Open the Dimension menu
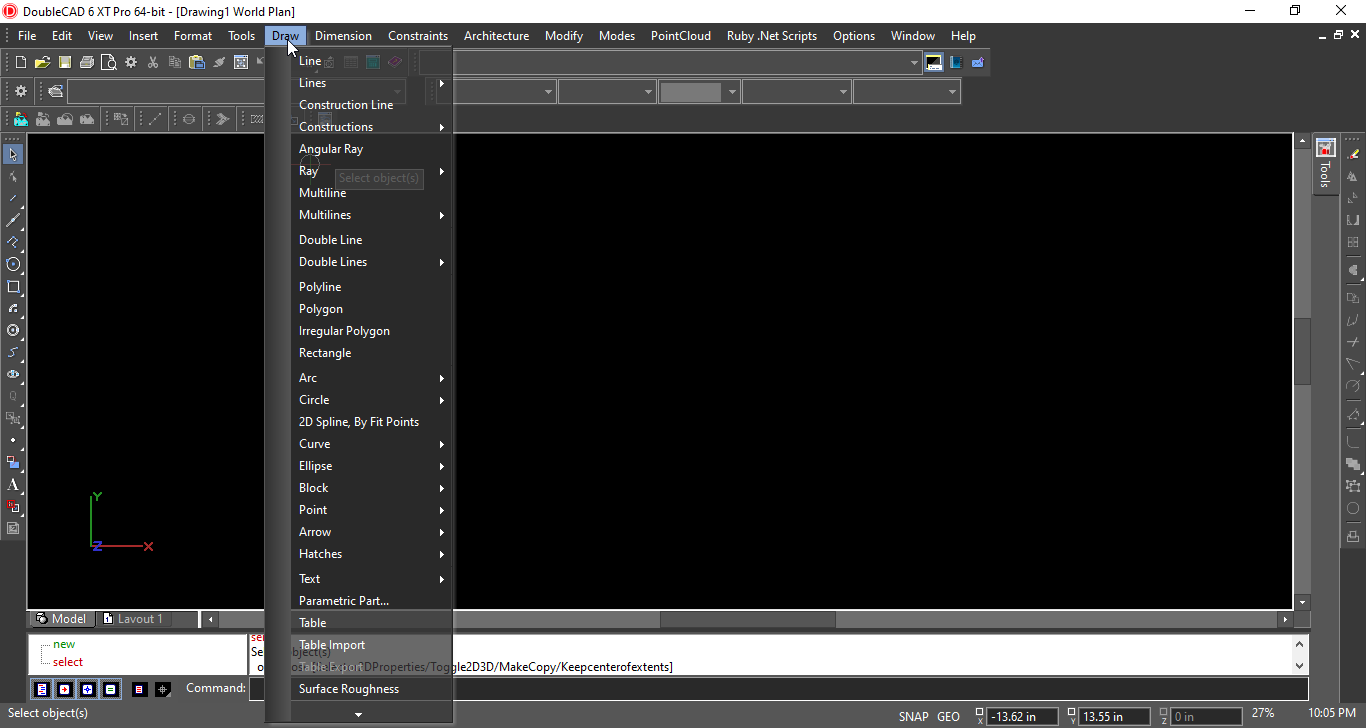This screenshot has height=728, width=1366. pos(343,36)
